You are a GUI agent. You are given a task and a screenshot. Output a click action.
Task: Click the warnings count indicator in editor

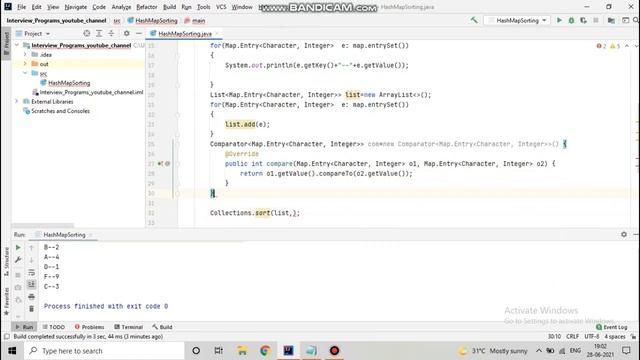(x=615, y=46)
